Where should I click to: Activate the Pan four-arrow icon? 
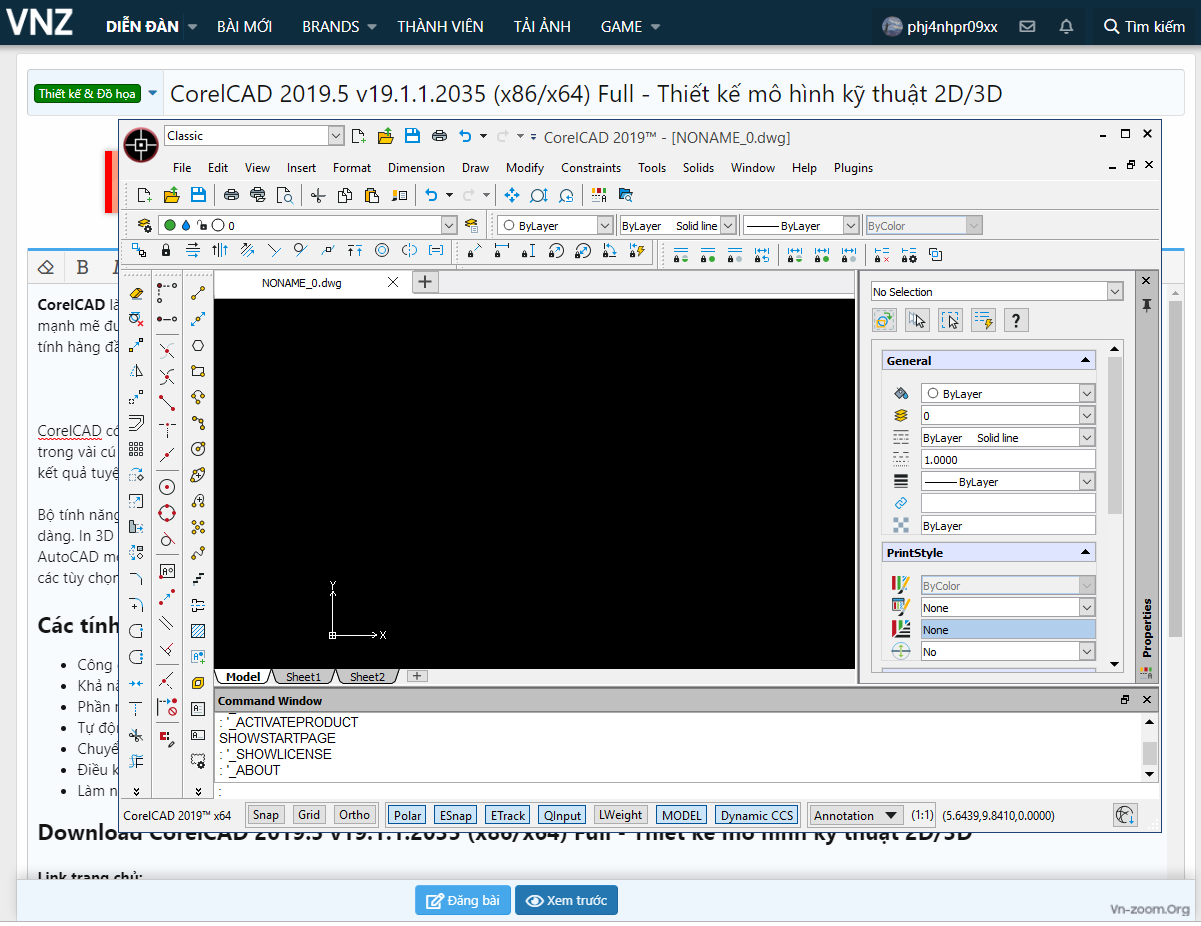click(x=512, y=195)
